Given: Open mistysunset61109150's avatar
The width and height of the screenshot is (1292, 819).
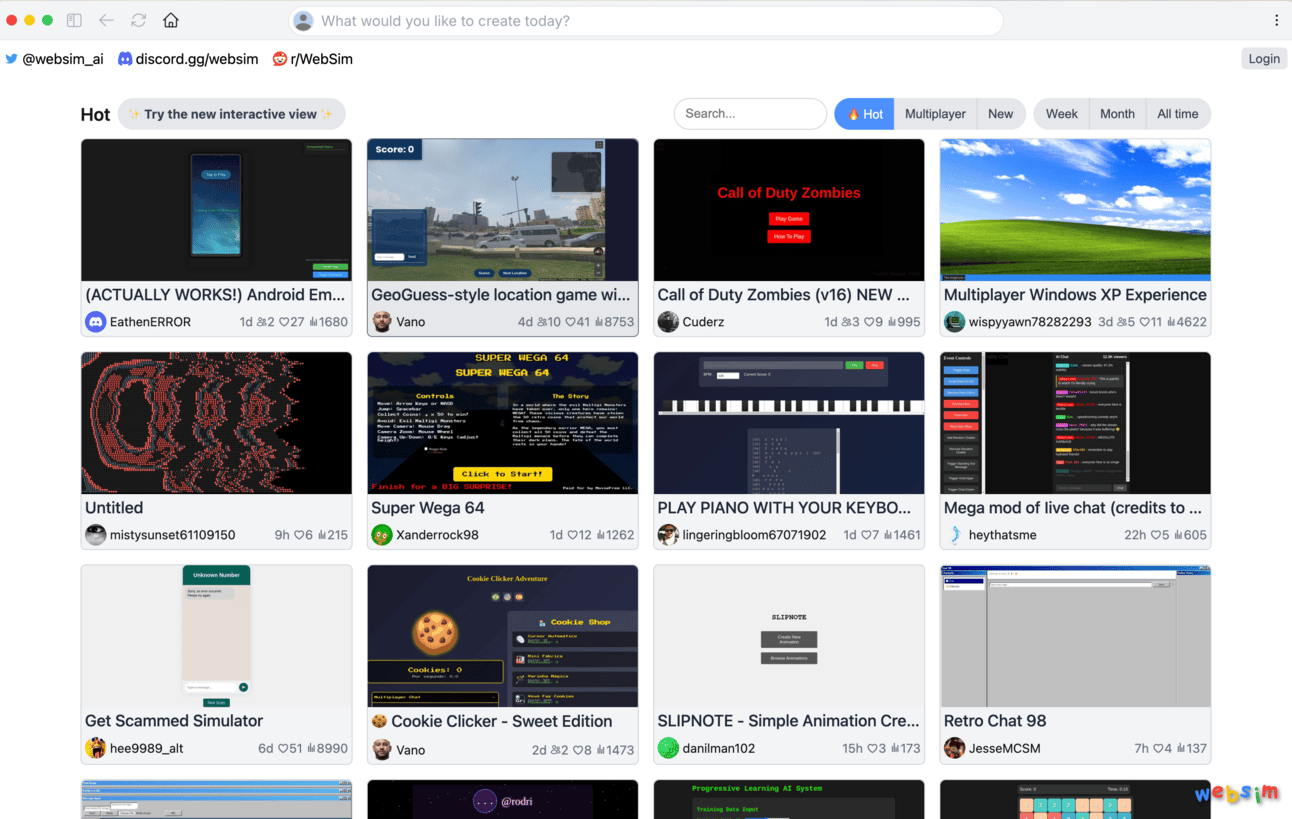Looking at the screenshot, I should 96,535.
